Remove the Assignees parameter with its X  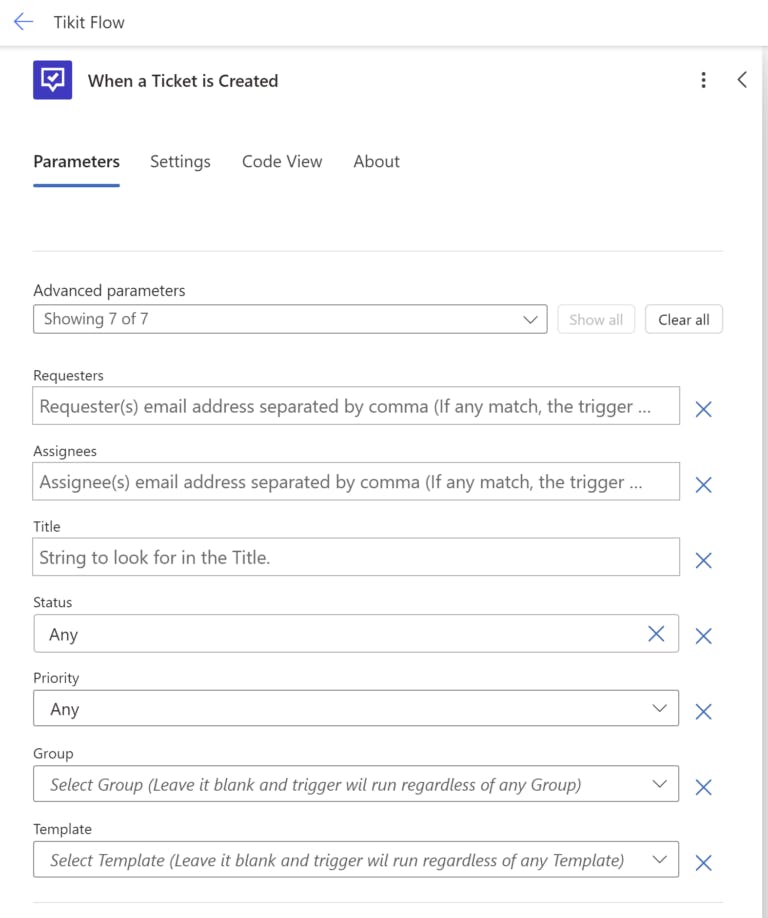(x=703, y=485)
